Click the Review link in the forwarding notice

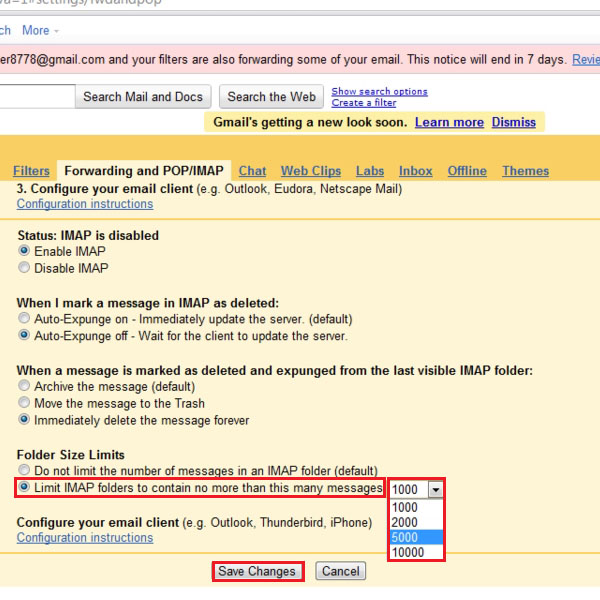[586, 59]
